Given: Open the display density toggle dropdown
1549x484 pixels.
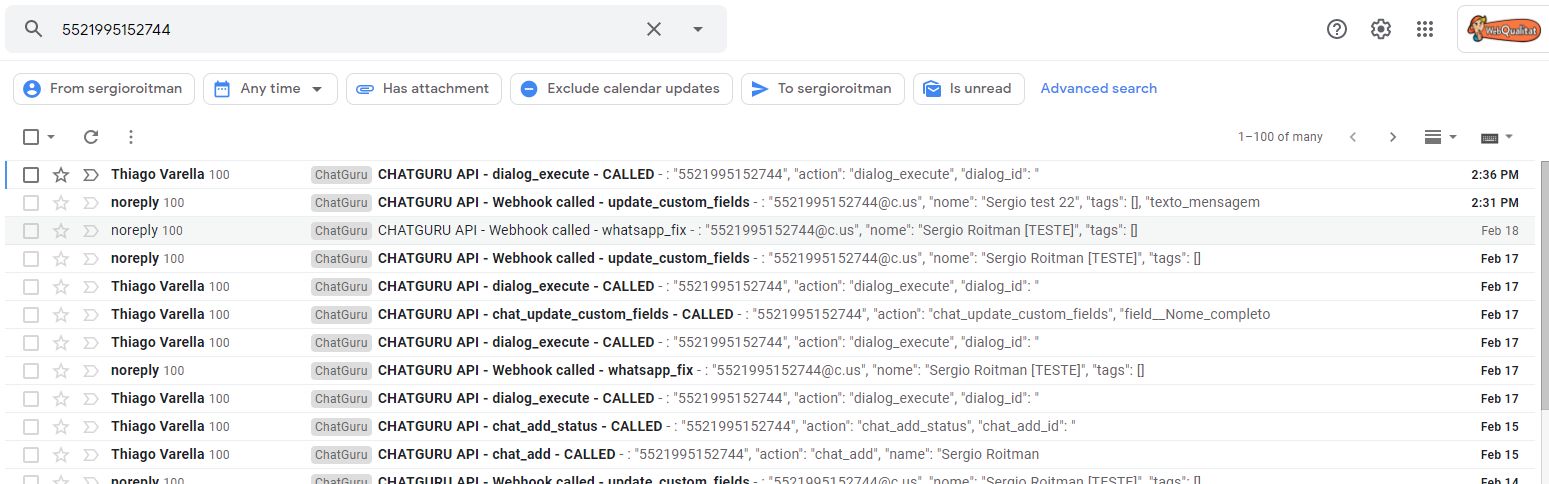Looking at the screenshot, I should coord(1440,137).
